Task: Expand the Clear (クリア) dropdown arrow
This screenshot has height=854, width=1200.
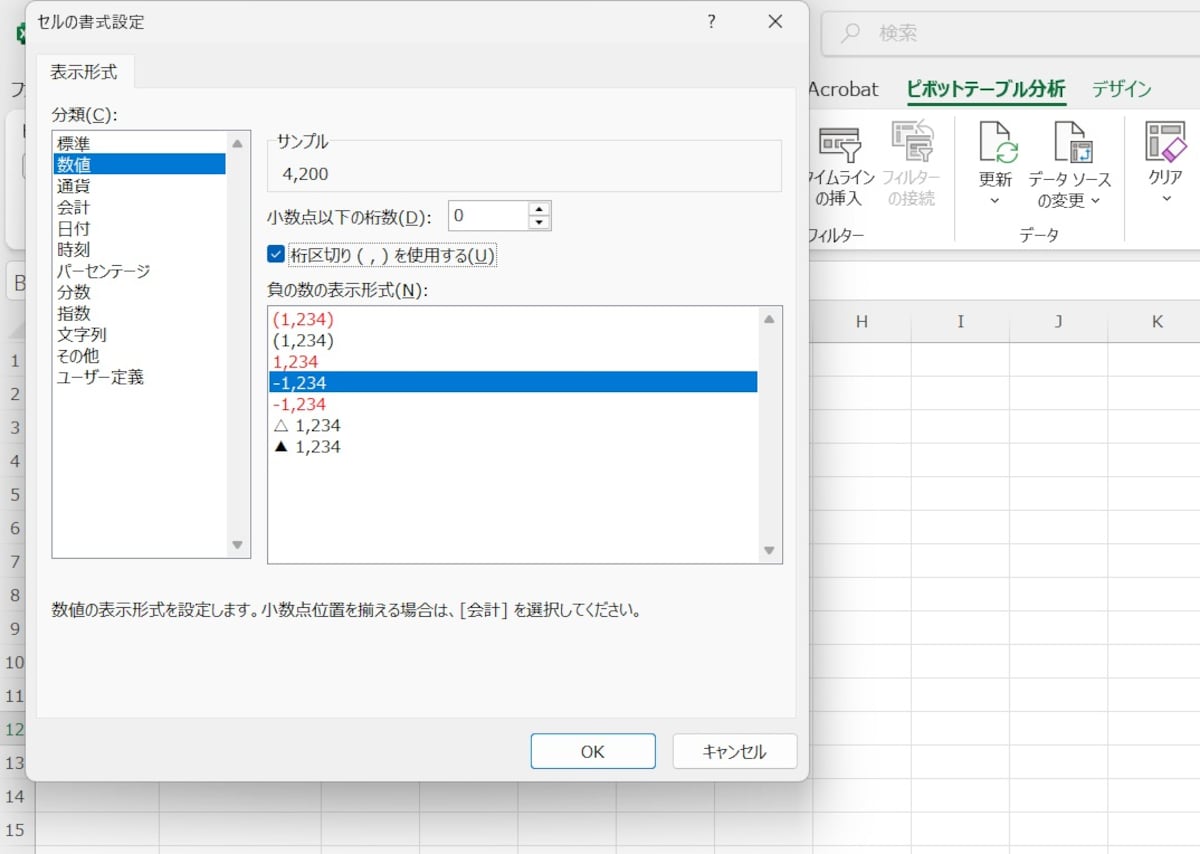Action: point(1165,199)
